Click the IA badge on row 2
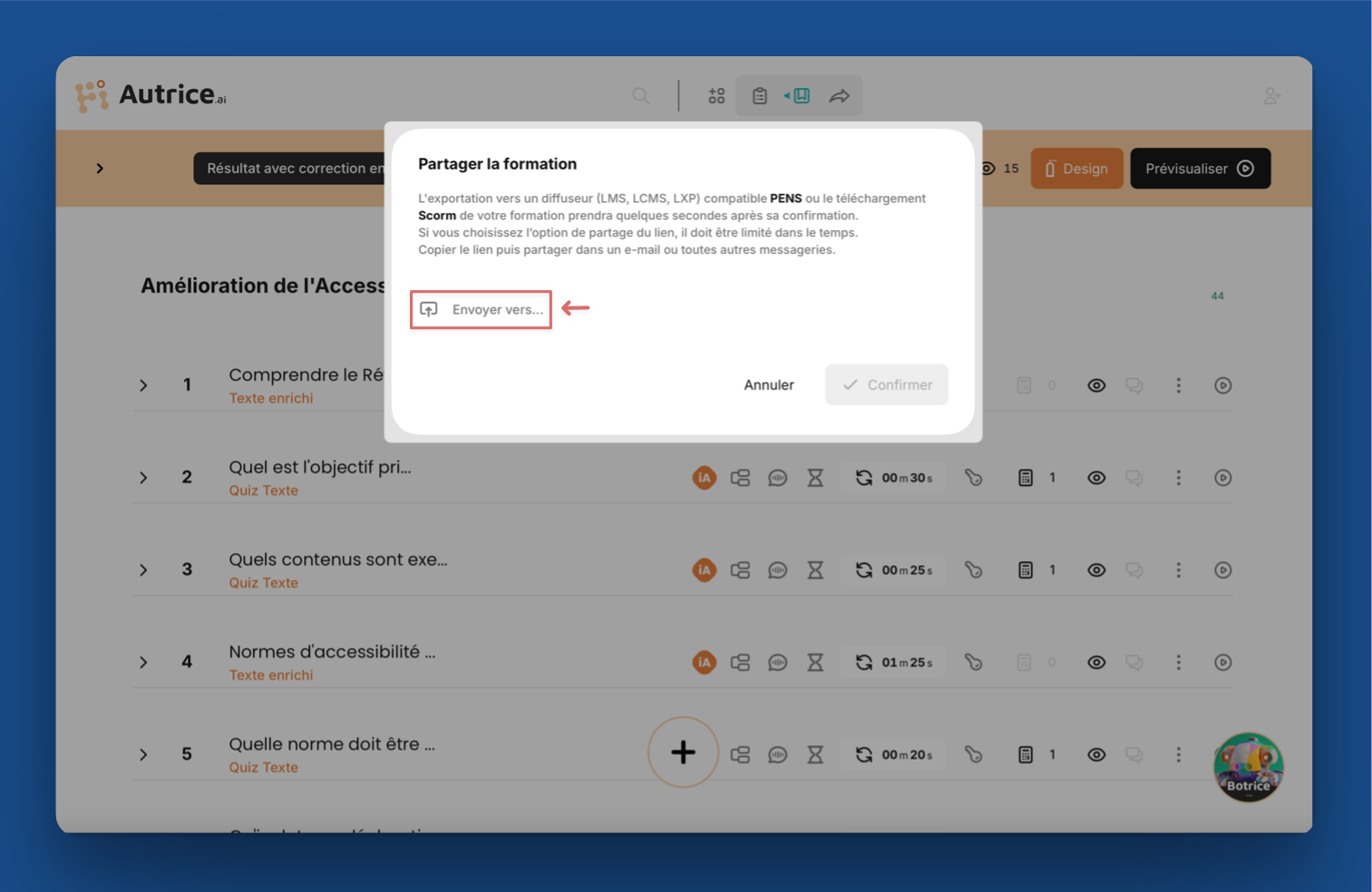The width and height of the screenshot is (1372, 892). (x=704, y=478)
